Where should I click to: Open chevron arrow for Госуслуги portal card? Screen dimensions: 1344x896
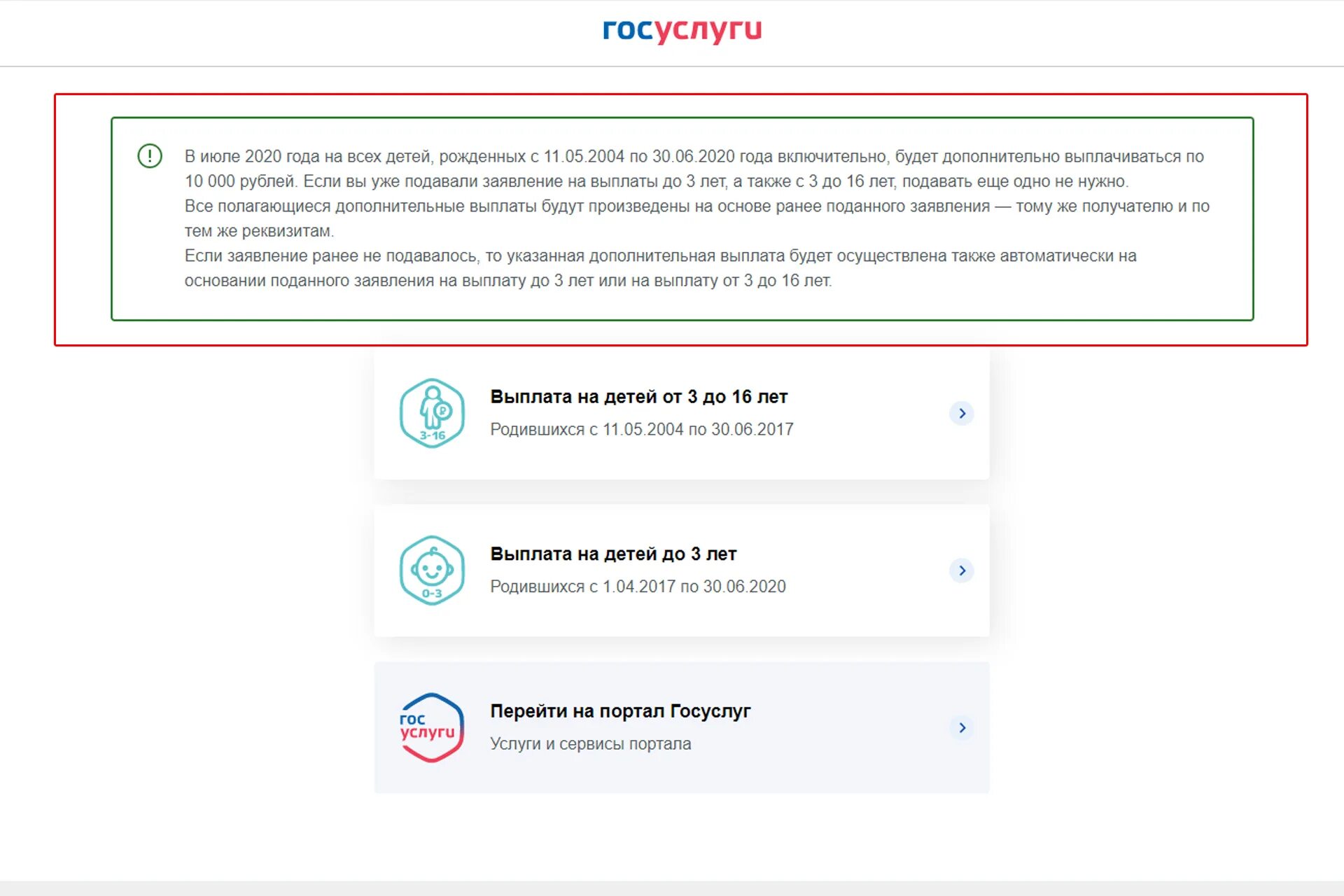point(962,727)
